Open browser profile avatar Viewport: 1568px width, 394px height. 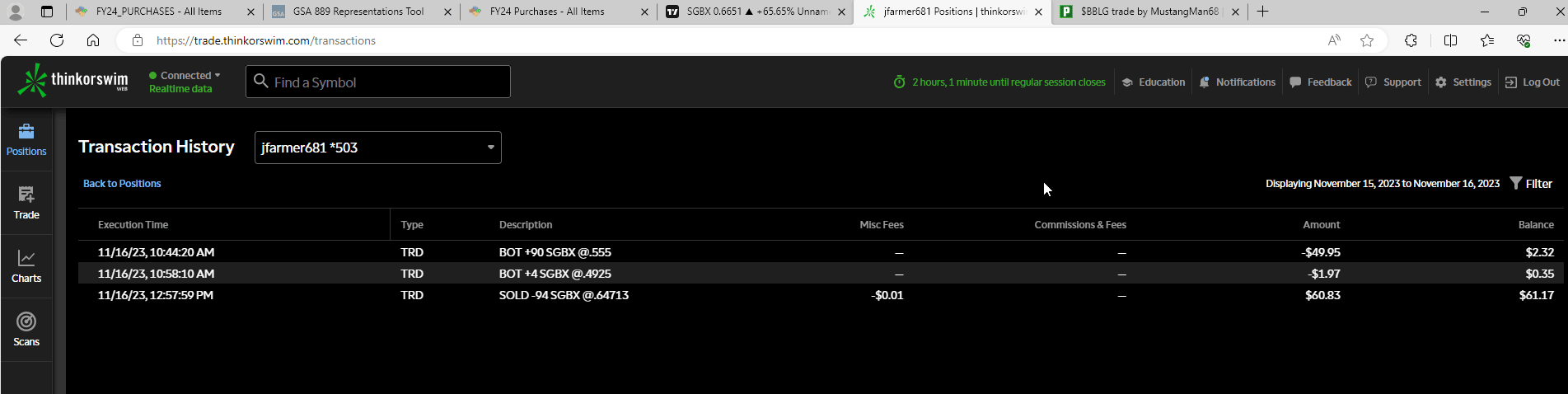[x=16, y=12]
